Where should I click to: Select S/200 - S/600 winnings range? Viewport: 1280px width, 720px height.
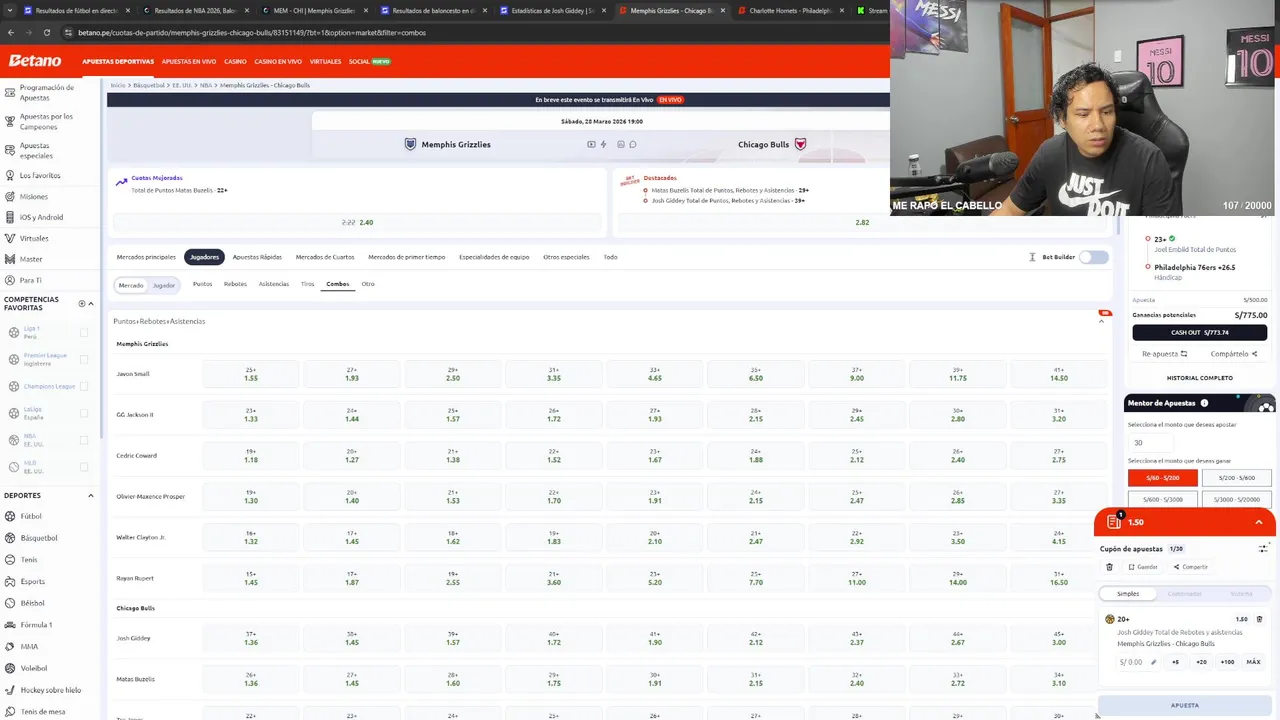(x=1236, y=478)
